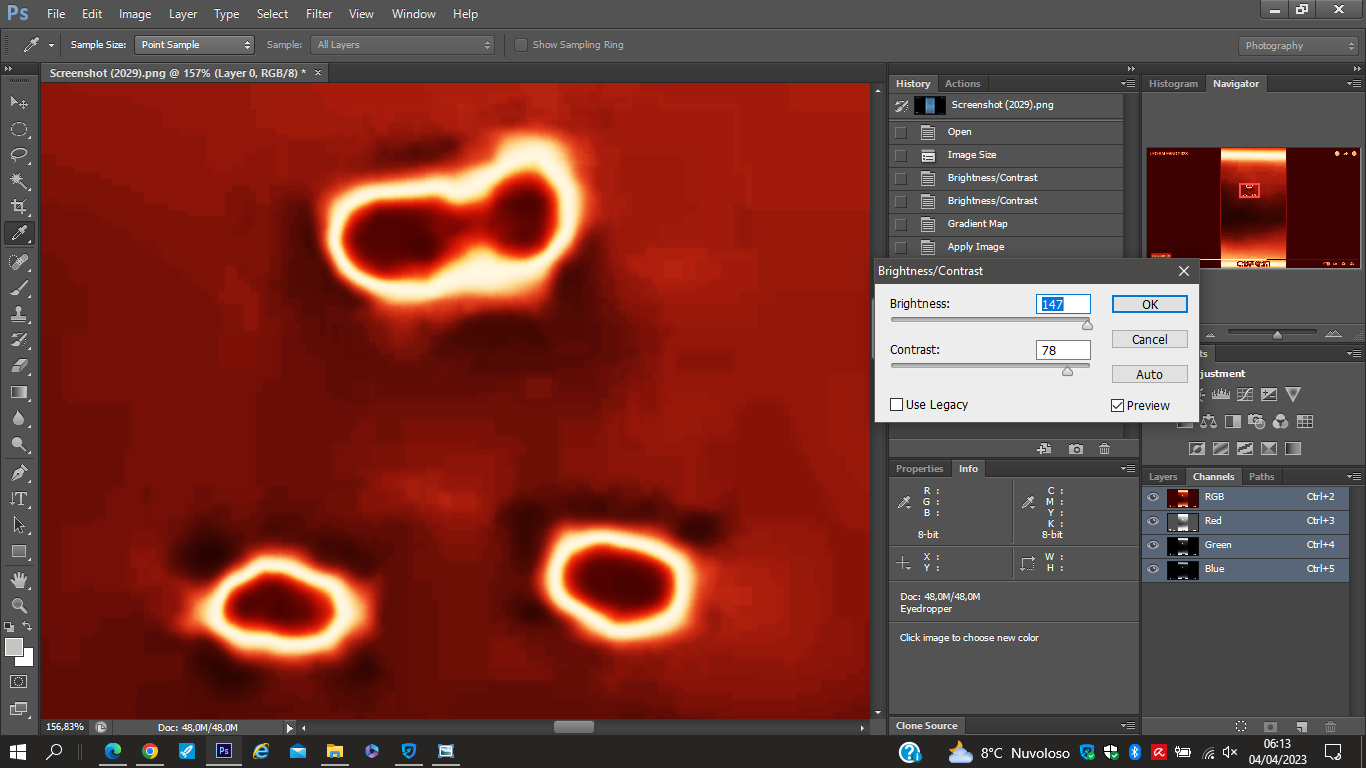This screenshot has height=768, width=1366.
Task: Click the Contrast slider handle
Action: tap(1067, 371)
